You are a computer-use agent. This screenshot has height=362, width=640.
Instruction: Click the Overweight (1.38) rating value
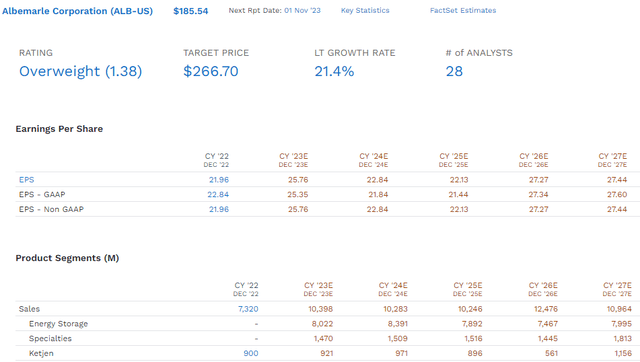80,71
